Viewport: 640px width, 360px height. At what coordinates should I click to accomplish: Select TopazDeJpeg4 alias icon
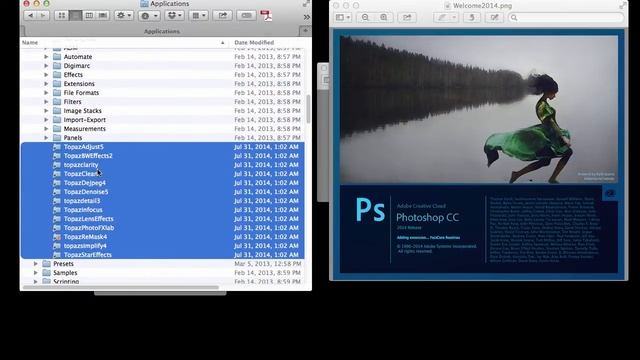click(57, 183)
